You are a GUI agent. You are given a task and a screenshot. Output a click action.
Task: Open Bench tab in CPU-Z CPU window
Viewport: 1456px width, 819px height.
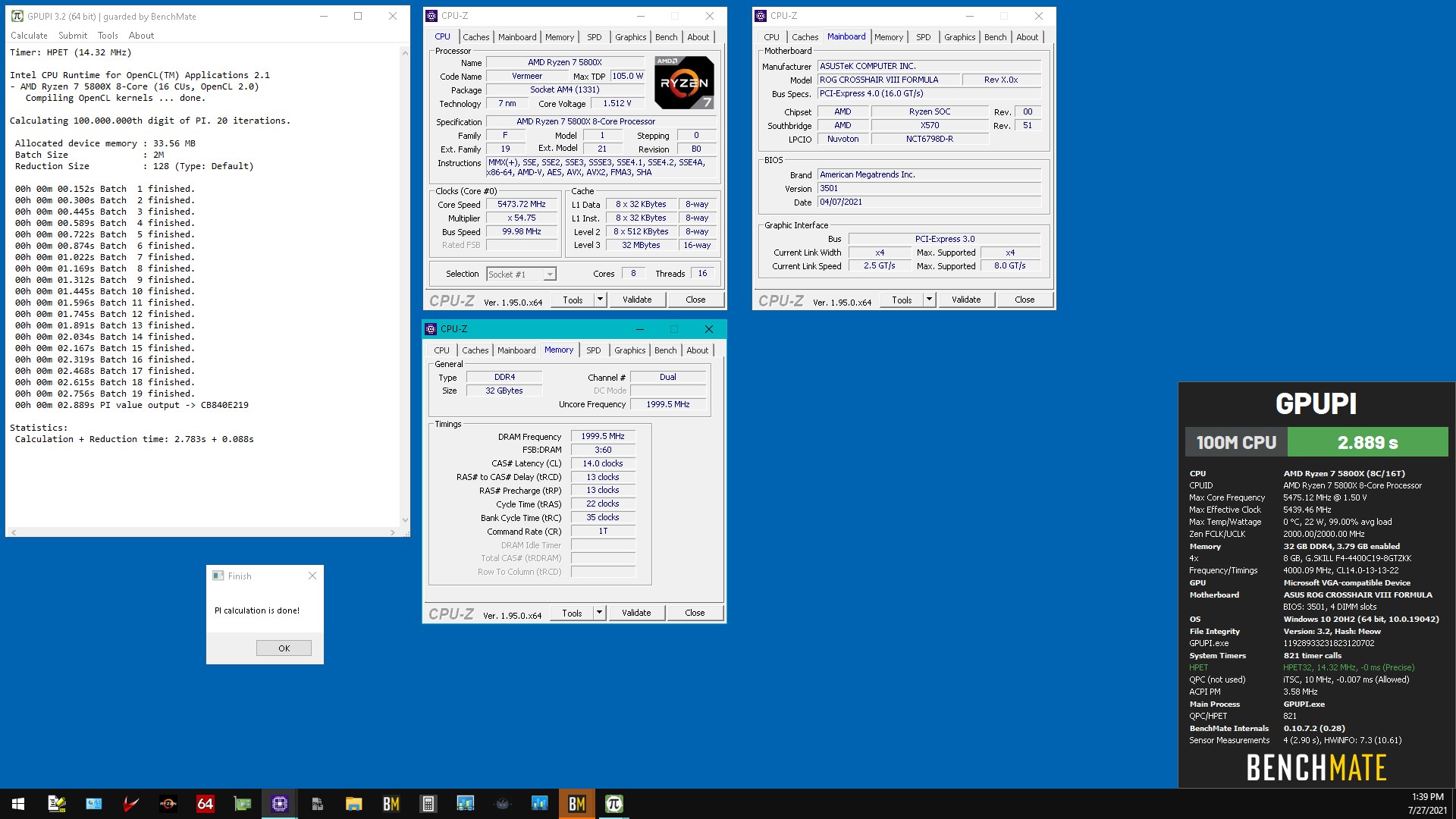point(667,37)
